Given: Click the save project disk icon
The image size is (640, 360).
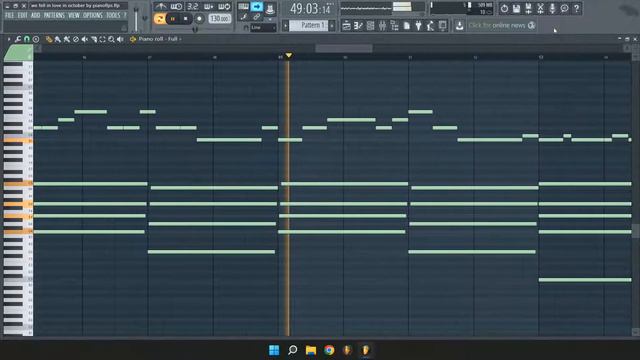Looking at the screenshot, I should [x=516, y=8].
